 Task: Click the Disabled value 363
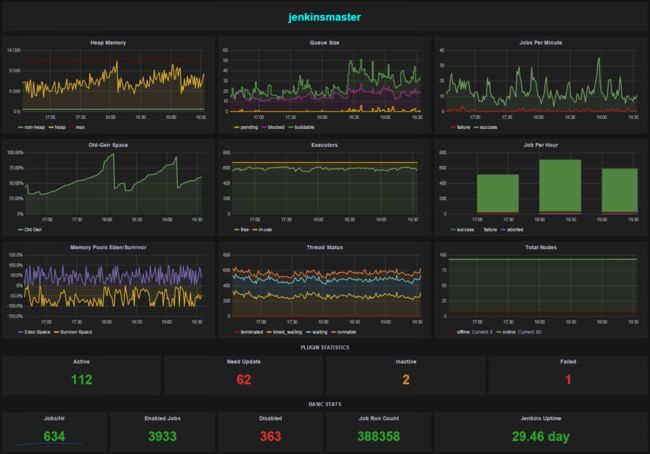271,437
